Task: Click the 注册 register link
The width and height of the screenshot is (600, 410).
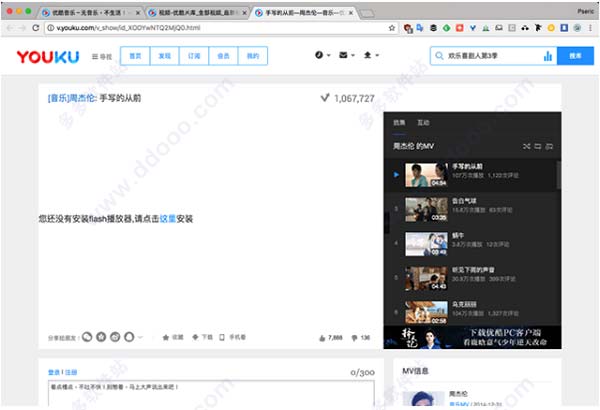Action: (x=71, y=372)
